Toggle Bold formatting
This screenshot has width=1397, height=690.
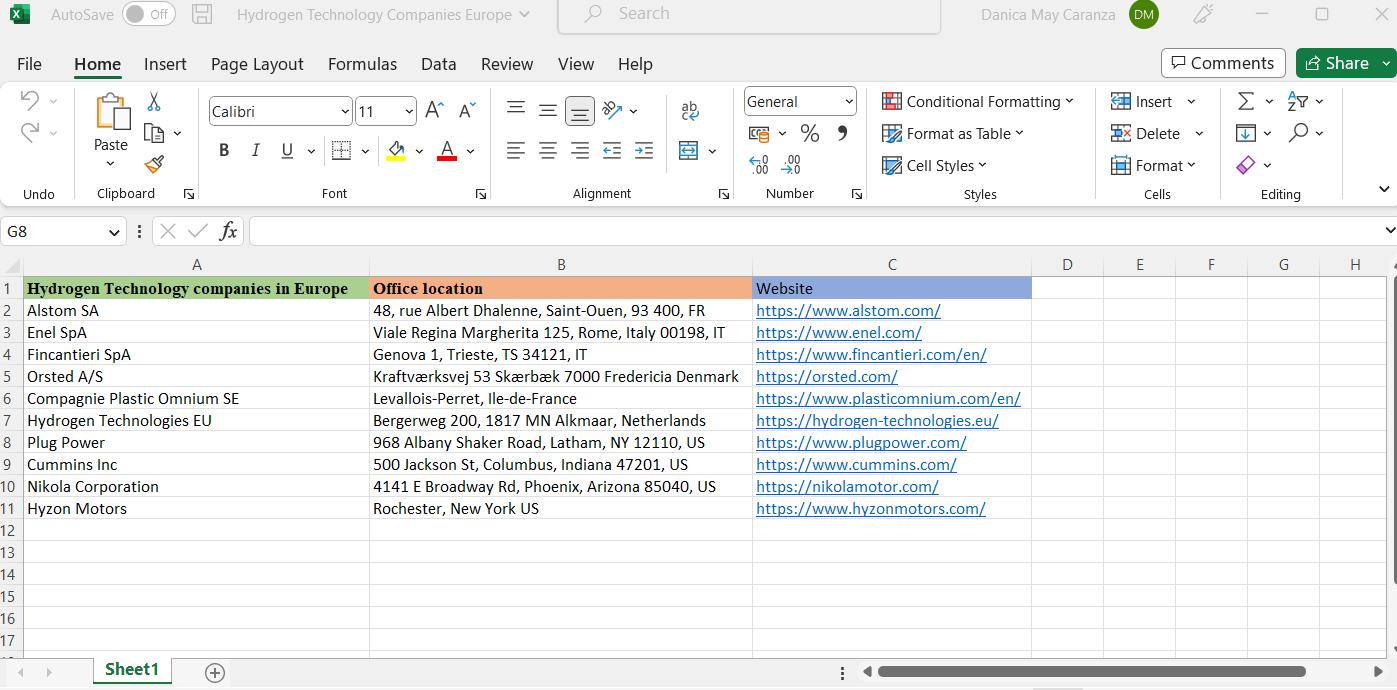coord(224,151)
